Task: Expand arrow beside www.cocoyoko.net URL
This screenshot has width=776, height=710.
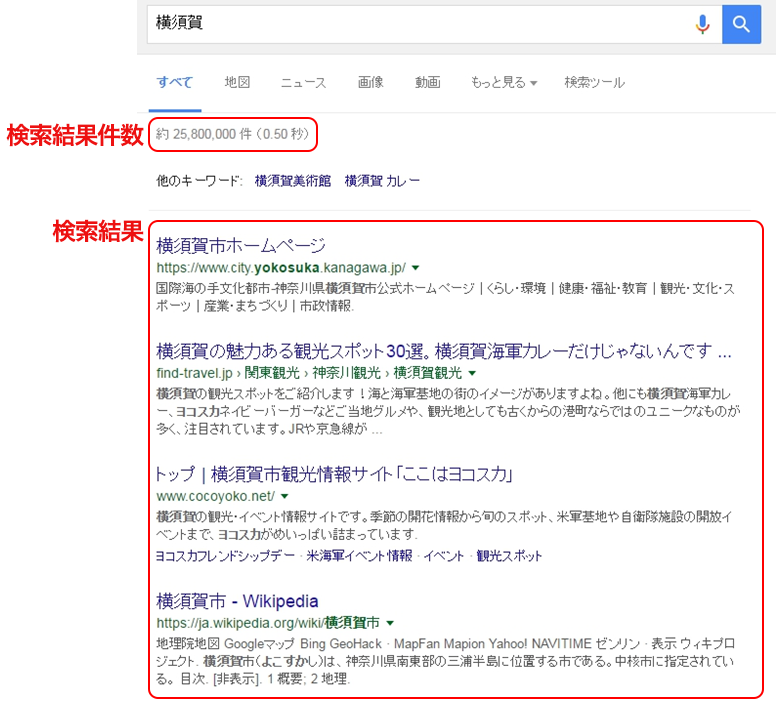Action: [285, 496]
